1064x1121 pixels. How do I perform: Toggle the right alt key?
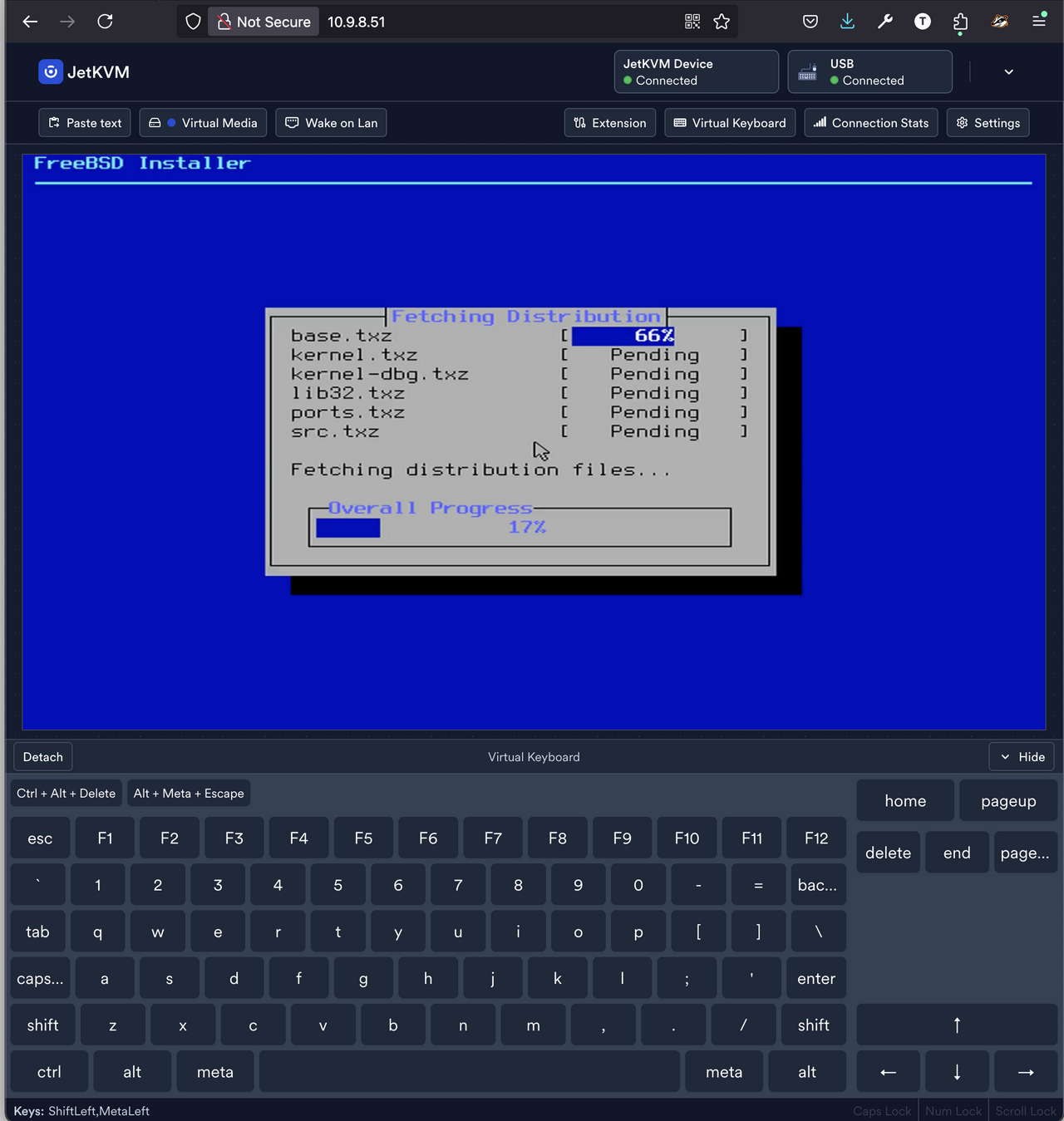point(807,1072)
